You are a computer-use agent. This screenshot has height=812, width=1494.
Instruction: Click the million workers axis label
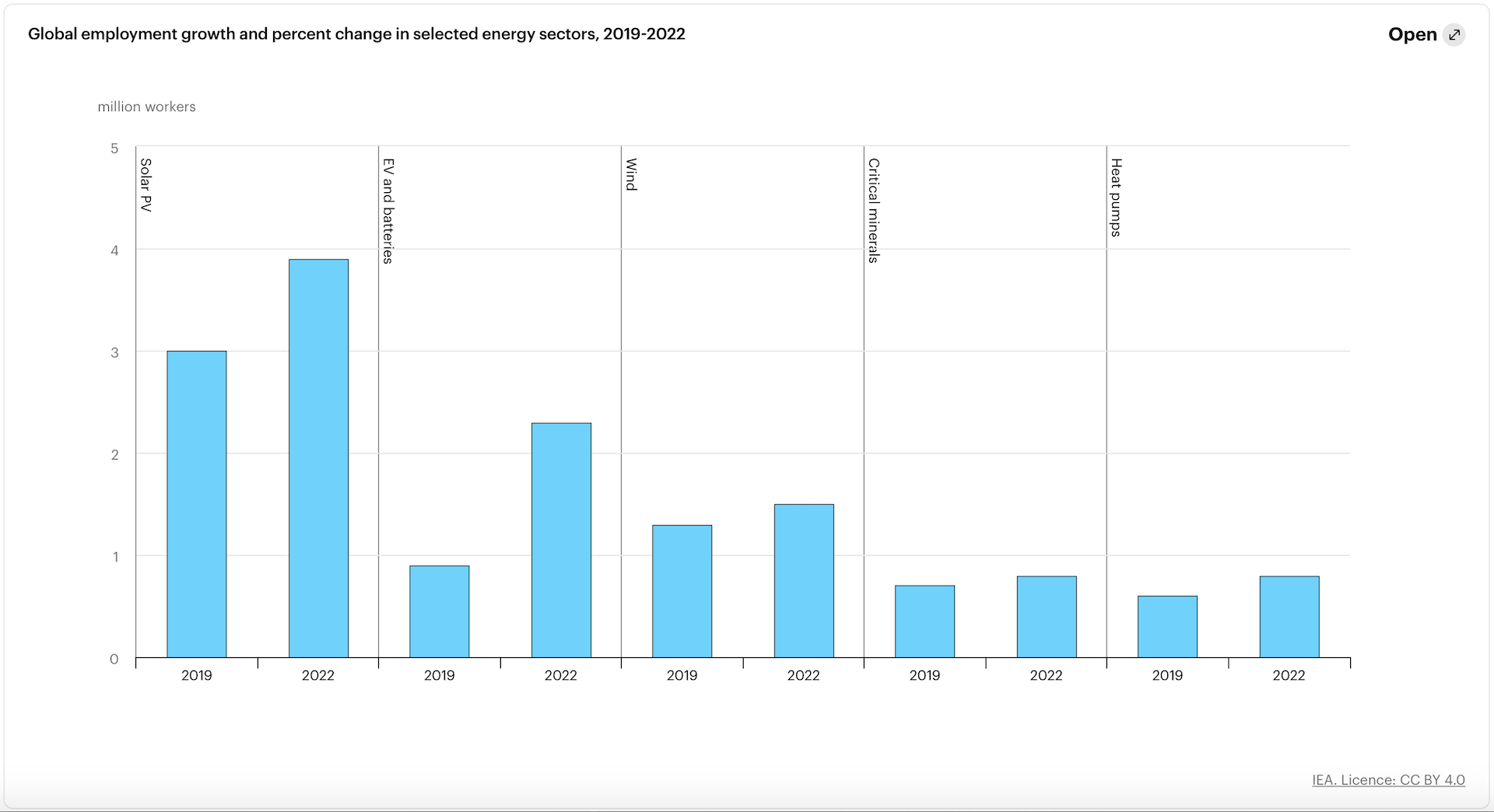point(146,107)
